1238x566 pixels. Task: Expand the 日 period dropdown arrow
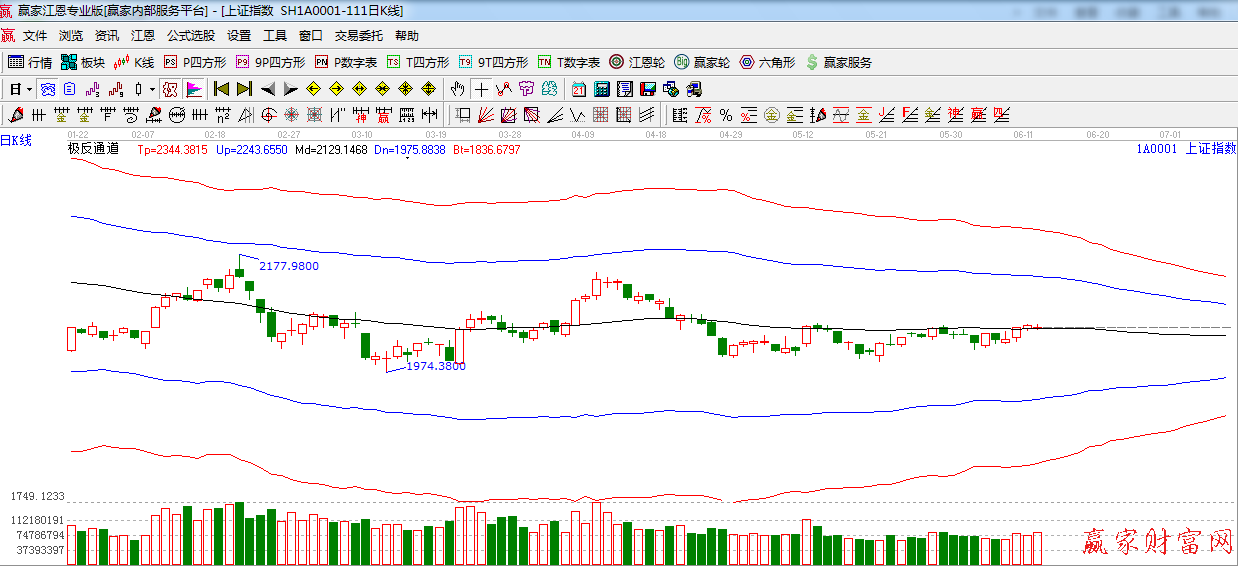(30, 89)
